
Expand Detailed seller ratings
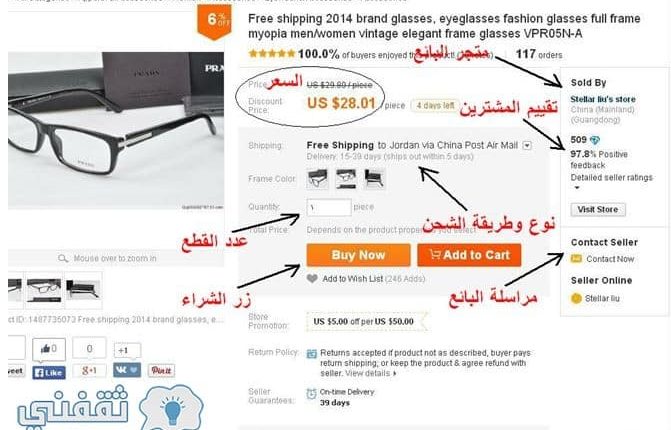576,187
